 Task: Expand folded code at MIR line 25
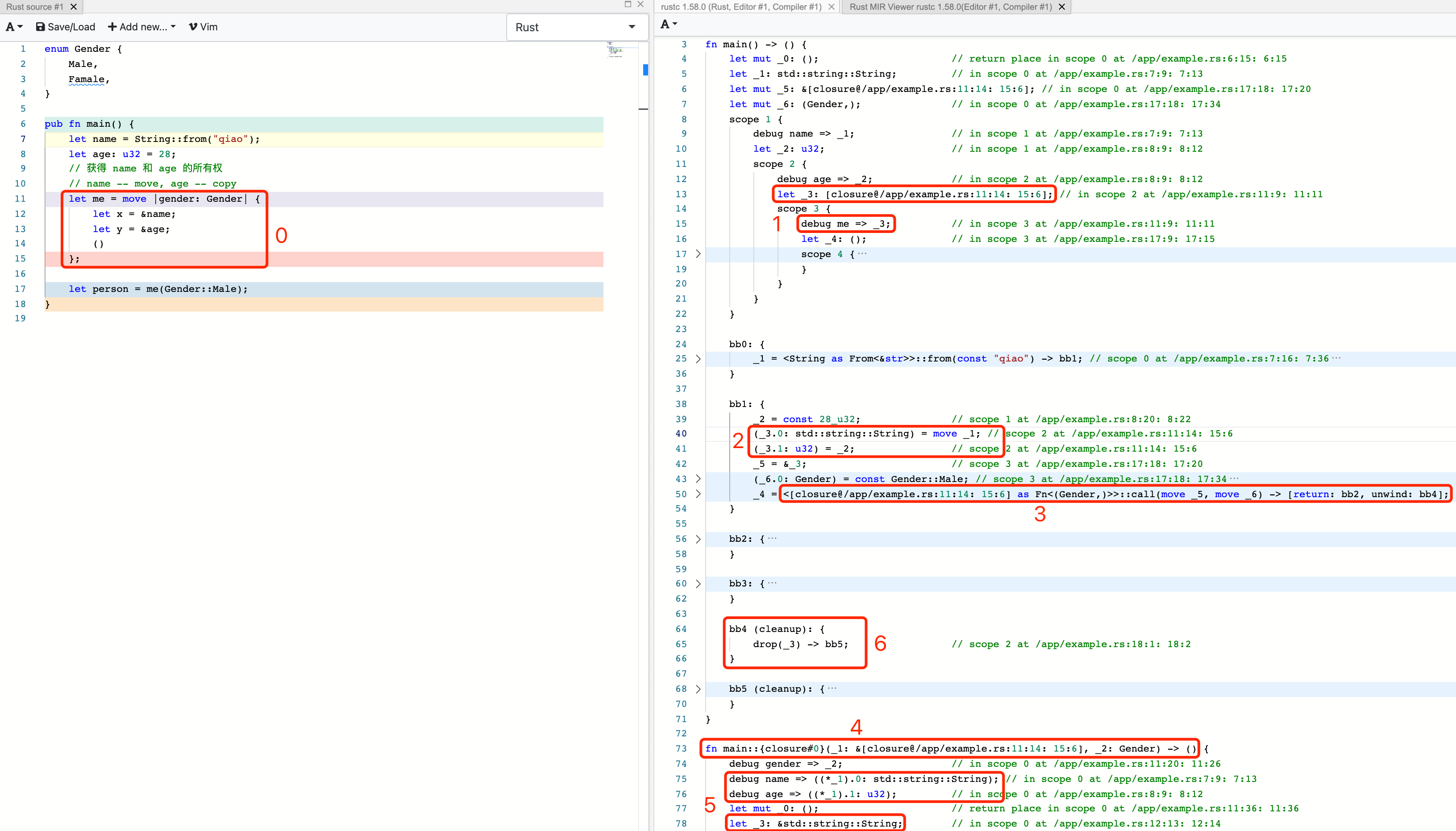pyautogui.click(x=698, y=359)
